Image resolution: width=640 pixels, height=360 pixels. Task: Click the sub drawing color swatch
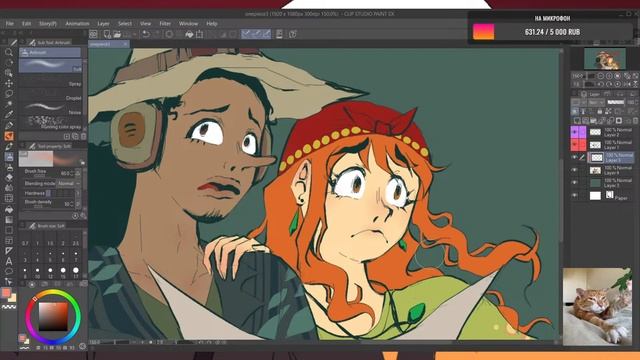click(12, 298)
